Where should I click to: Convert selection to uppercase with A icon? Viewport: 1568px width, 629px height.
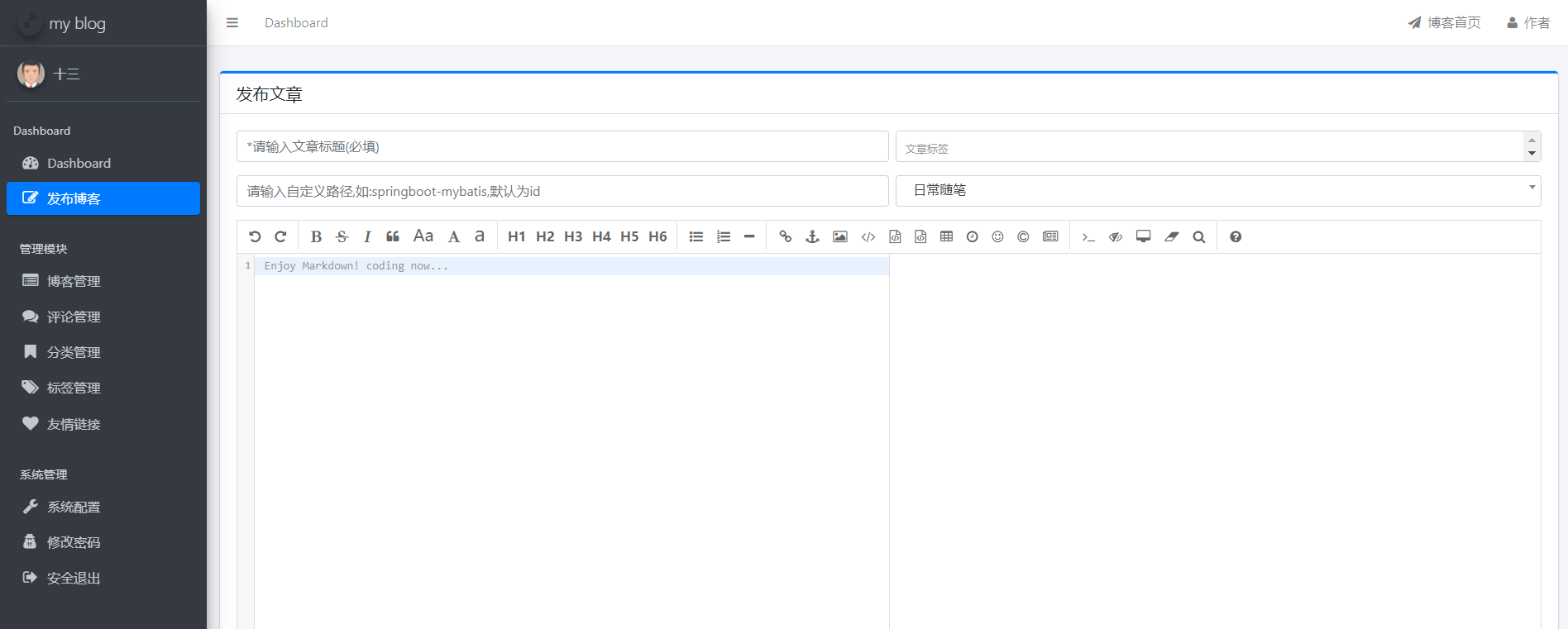point(454,236)
